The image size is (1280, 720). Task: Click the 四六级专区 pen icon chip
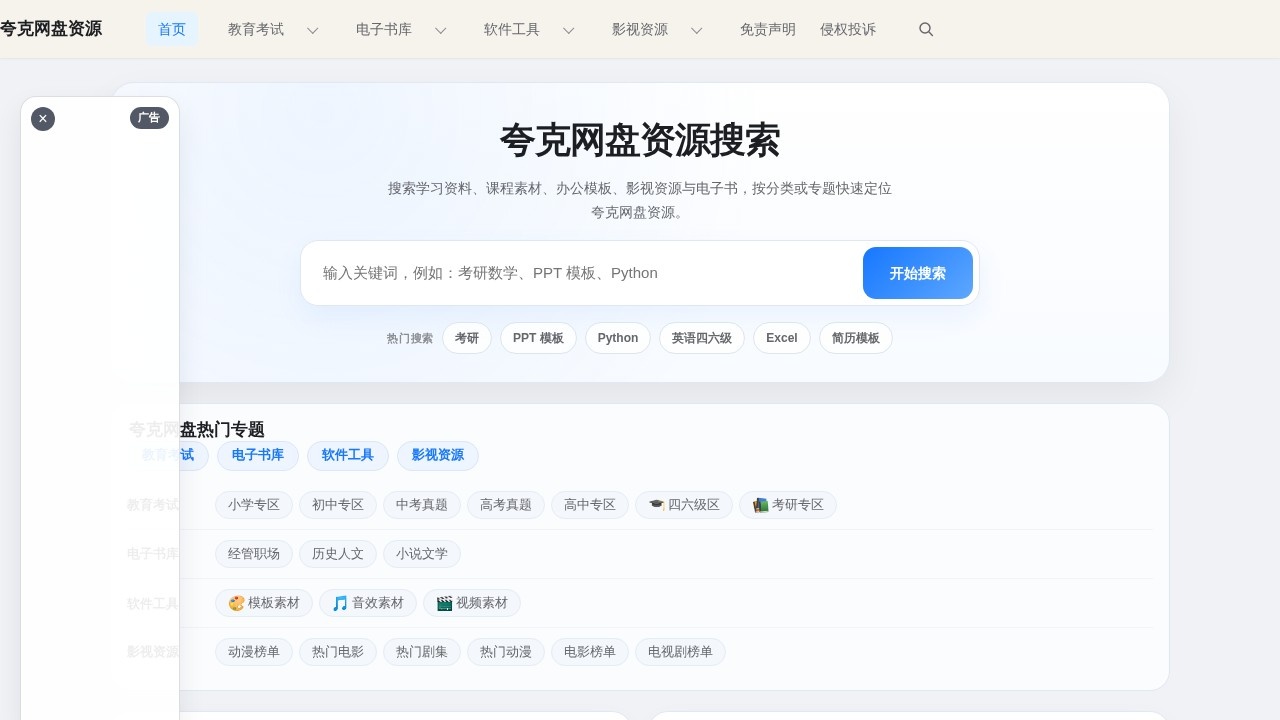click(x=683, y=505)
